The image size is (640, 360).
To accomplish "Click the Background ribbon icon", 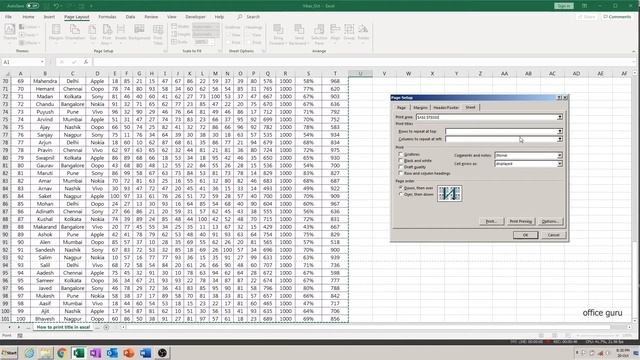I will (x=139, y=33).
